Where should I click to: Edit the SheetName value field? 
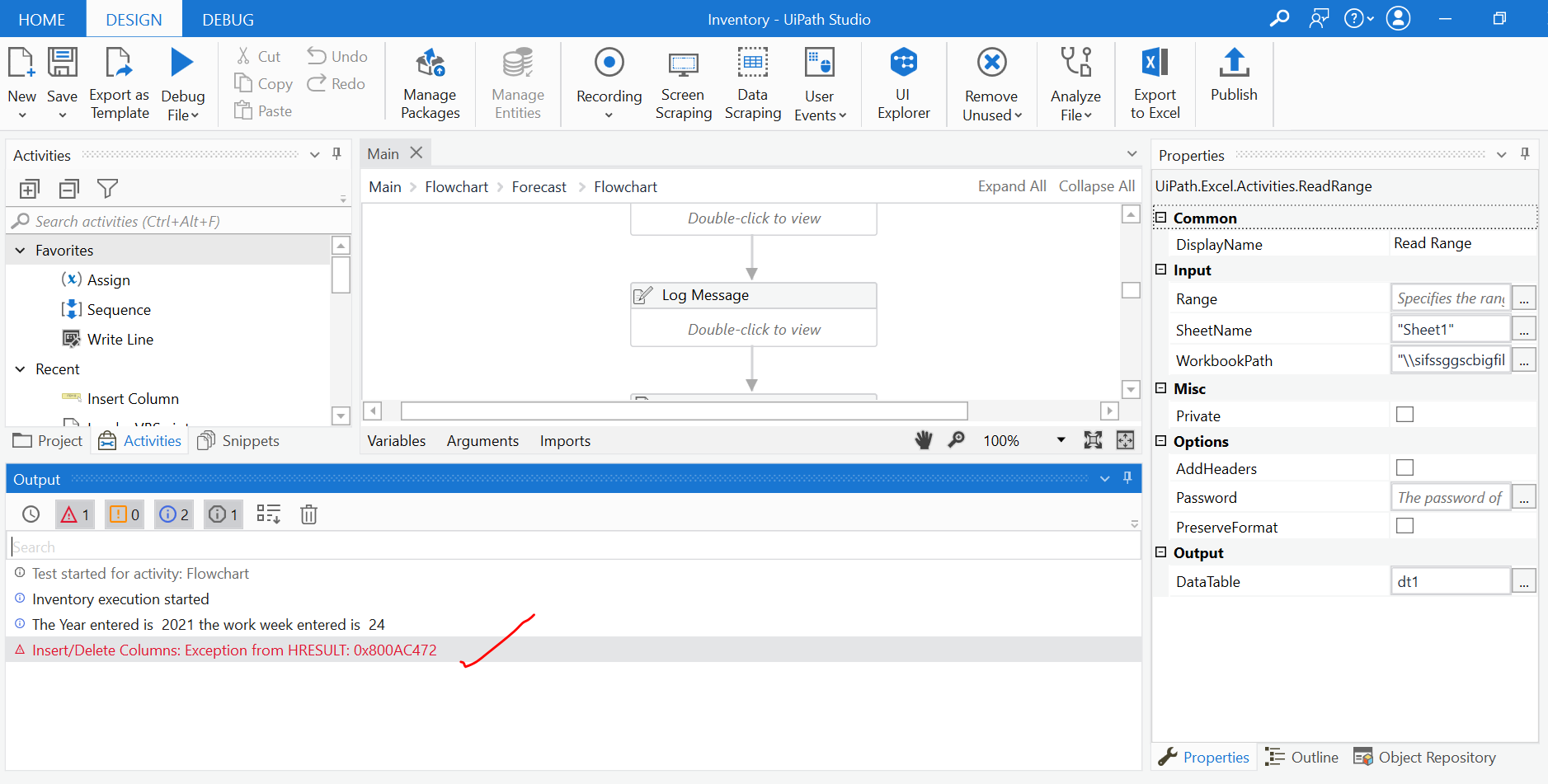[x=1451, y=330]
